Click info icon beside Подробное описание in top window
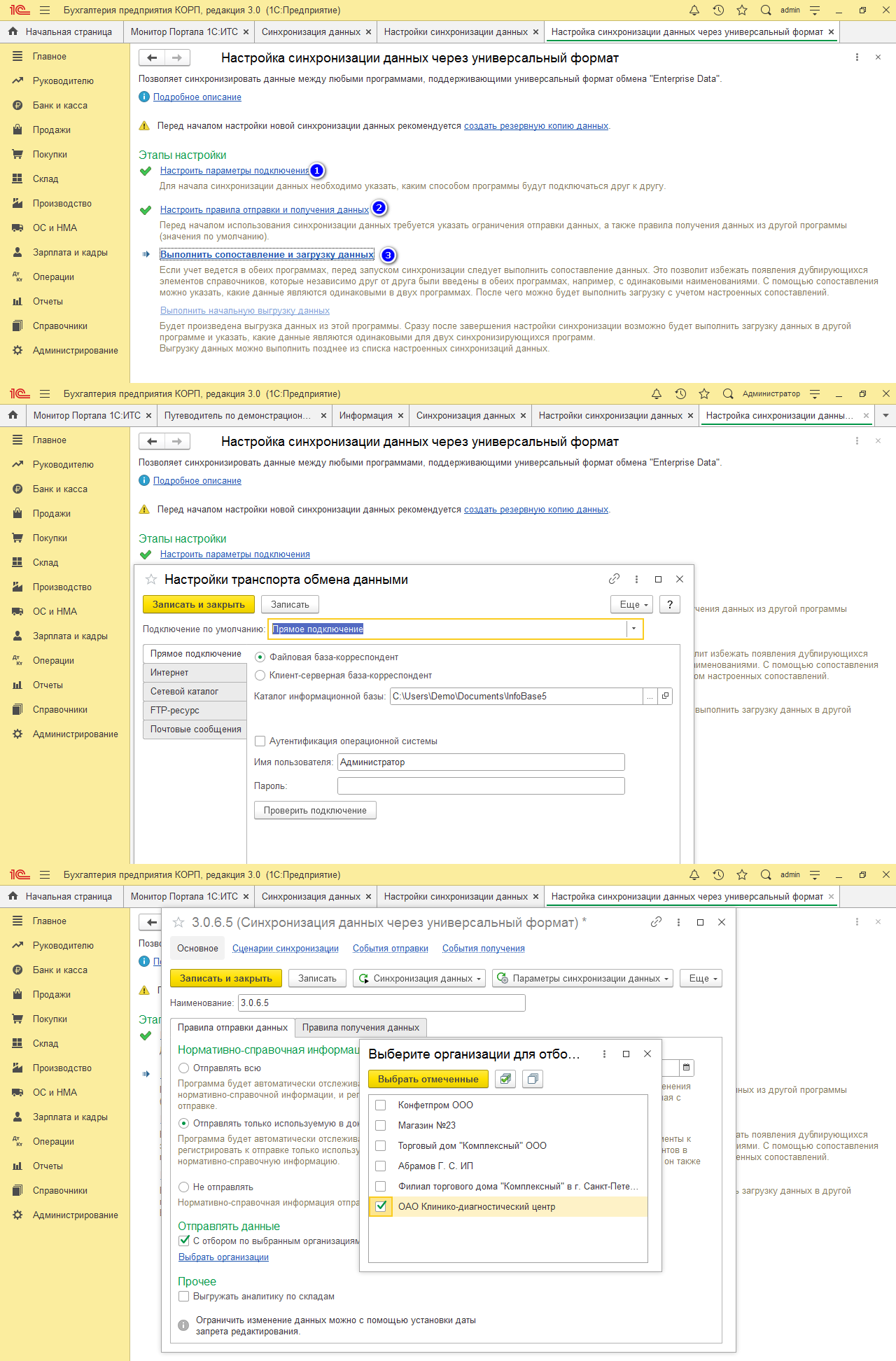Screen dimensions: 896x1361 144,97
